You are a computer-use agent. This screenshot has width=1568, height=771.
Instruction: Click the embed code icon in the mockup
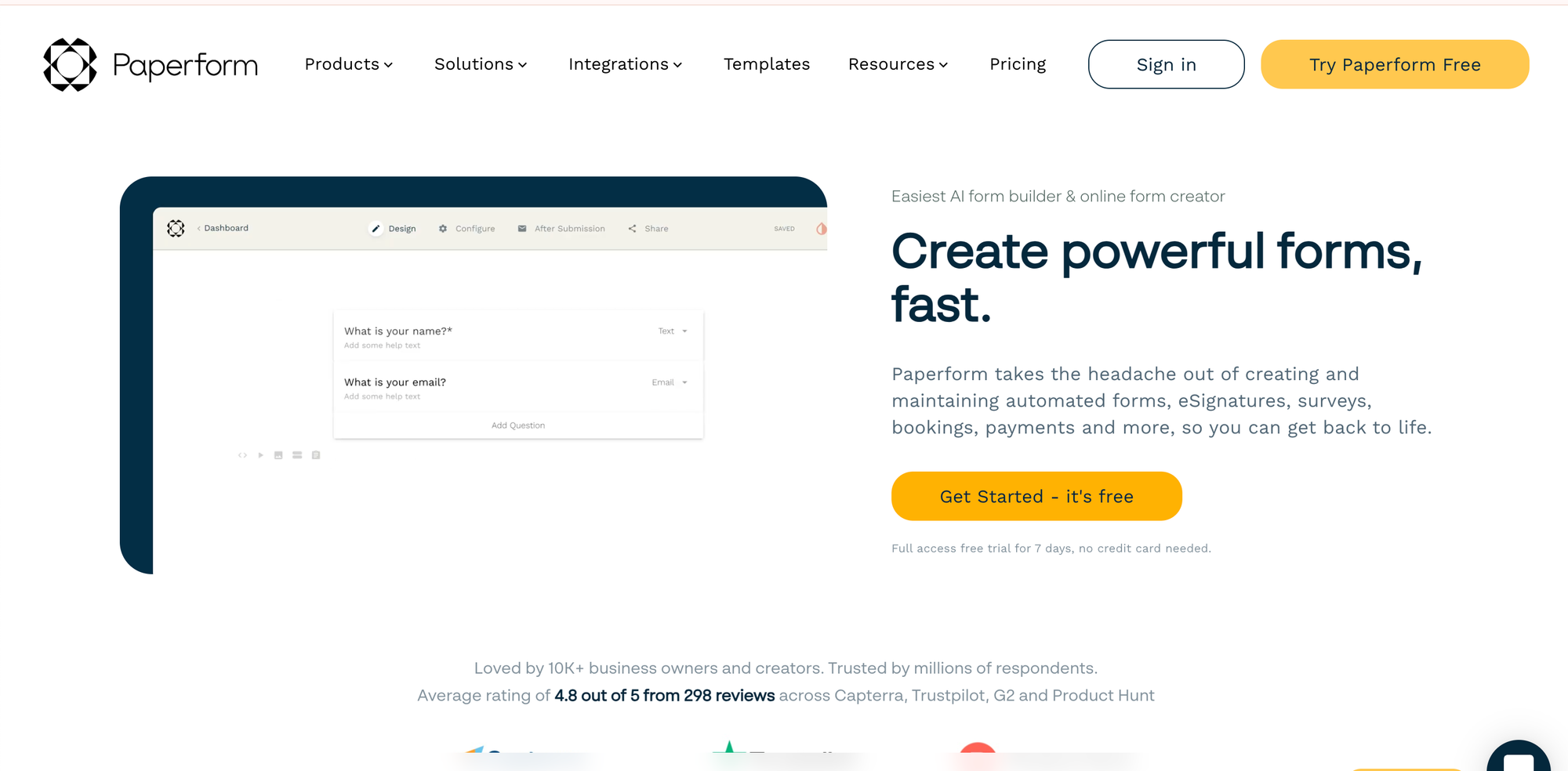click(x=242, y=455)
